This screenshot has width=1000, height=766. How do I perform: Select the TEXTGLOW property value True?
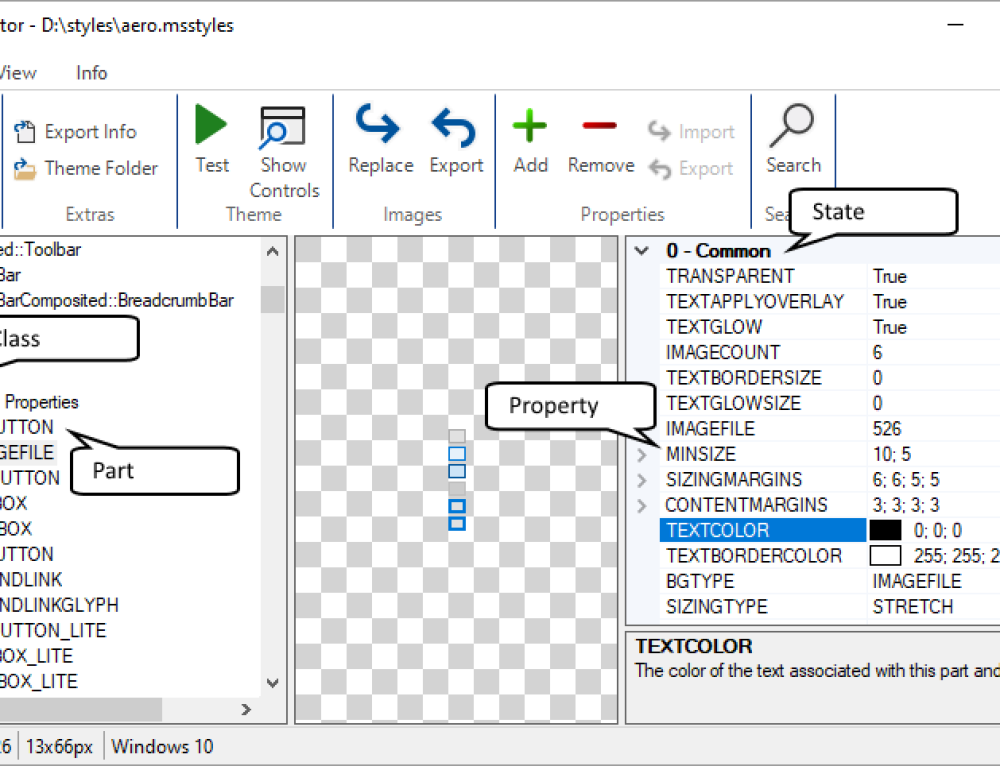889,327
